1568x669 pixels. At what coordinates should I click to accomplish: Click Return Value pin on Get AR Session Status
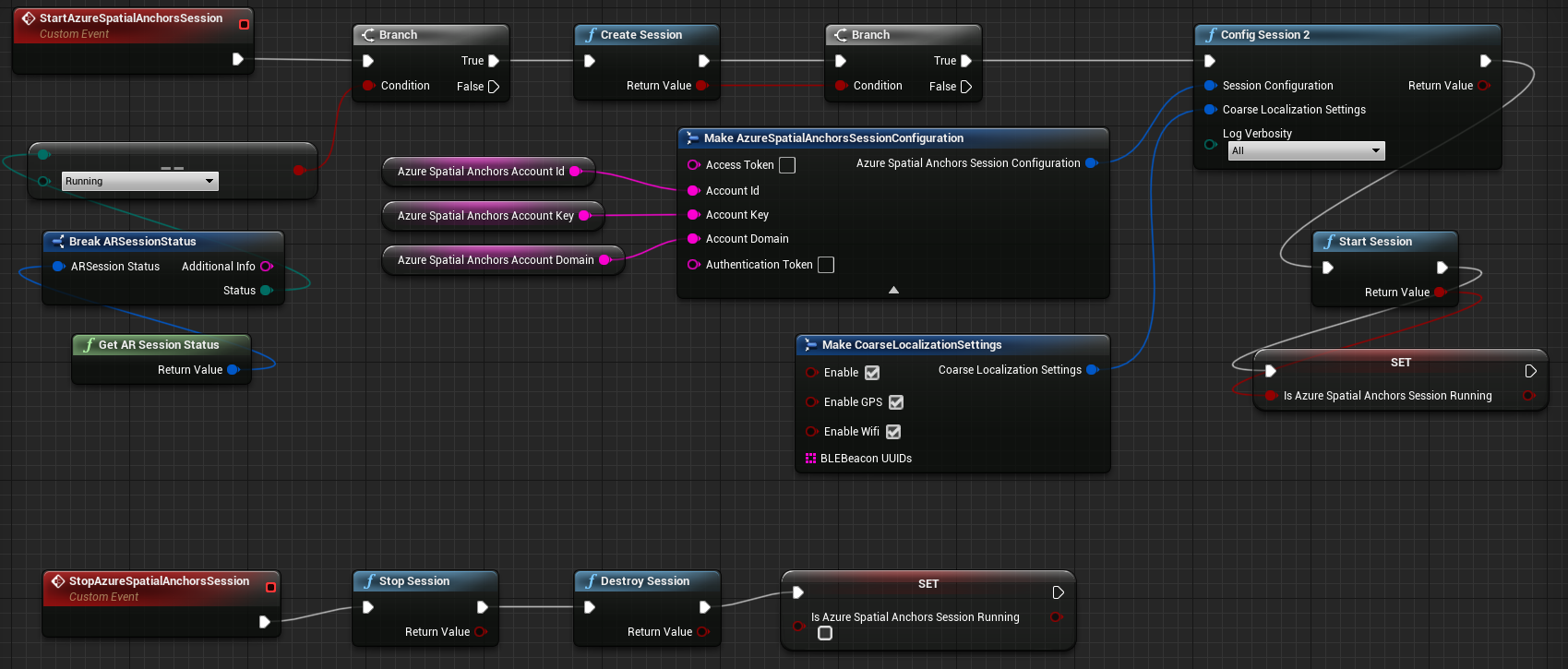(x=233, y=370)
